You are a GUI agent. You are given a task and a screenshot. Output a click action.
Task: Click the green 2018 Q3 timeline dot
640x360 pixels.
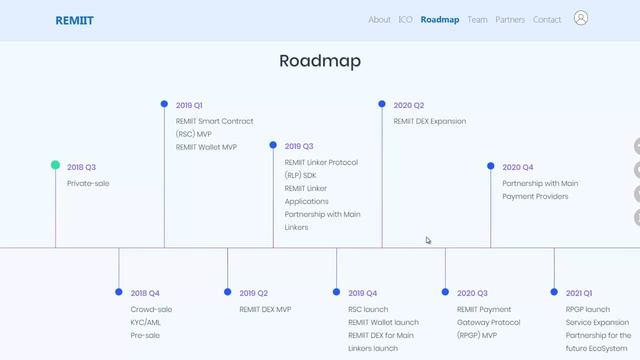[x=56, y=165]
